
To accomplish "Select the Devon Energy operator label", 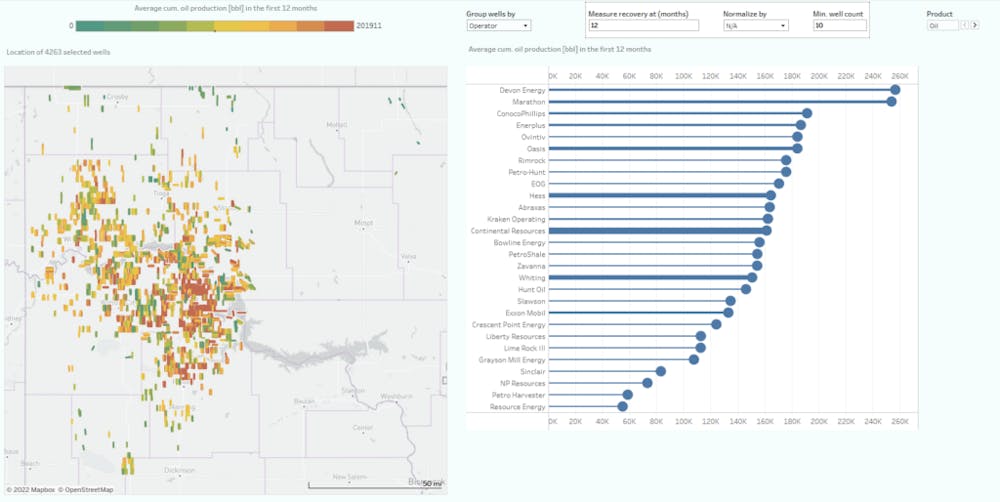I will [522, 90].
